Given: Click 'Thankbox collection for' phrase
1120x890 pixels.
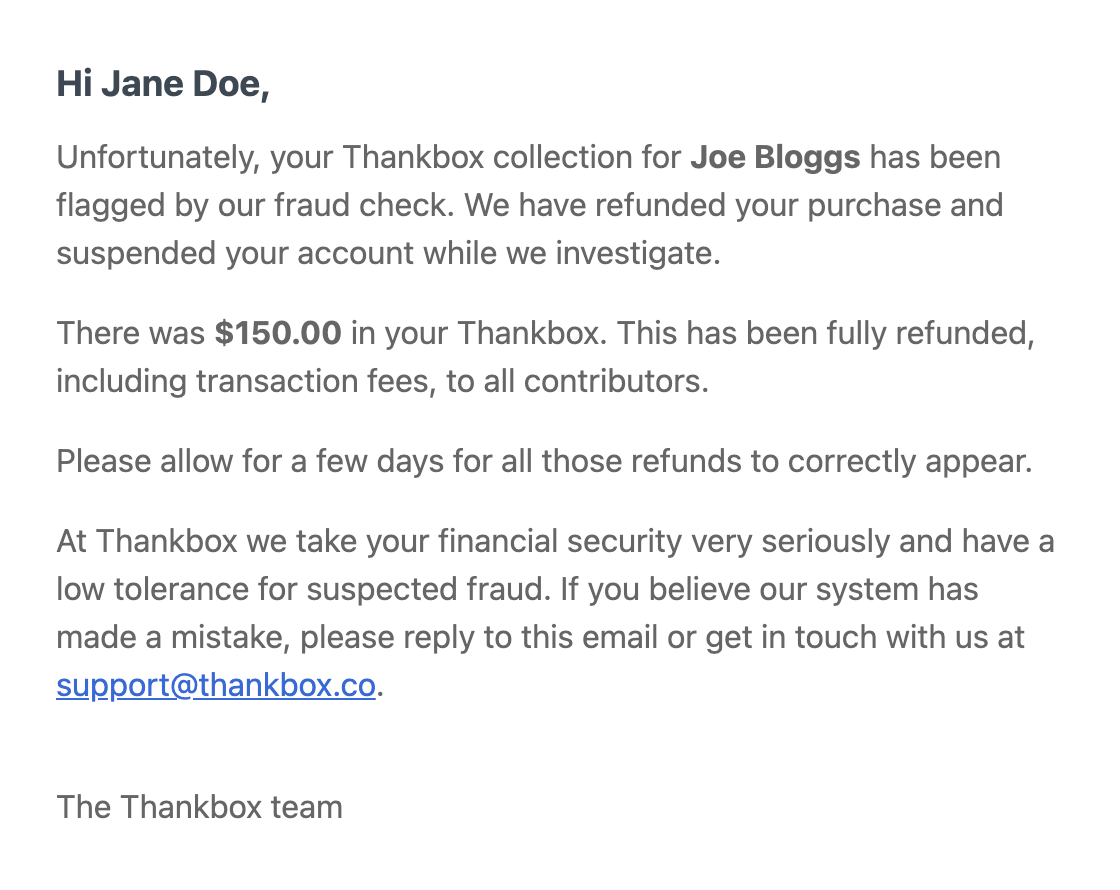Looking at the screenshot, I should click(512, 157).
